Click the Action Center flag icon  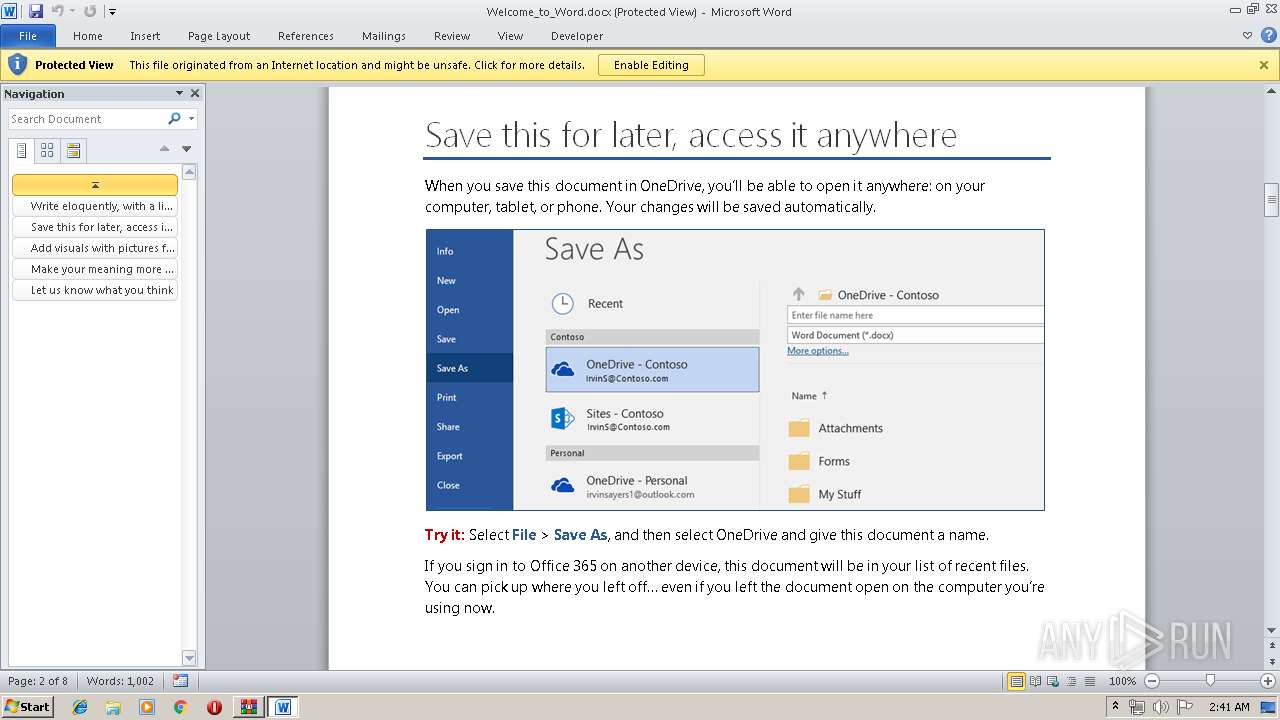click(x=1185, y=707)
